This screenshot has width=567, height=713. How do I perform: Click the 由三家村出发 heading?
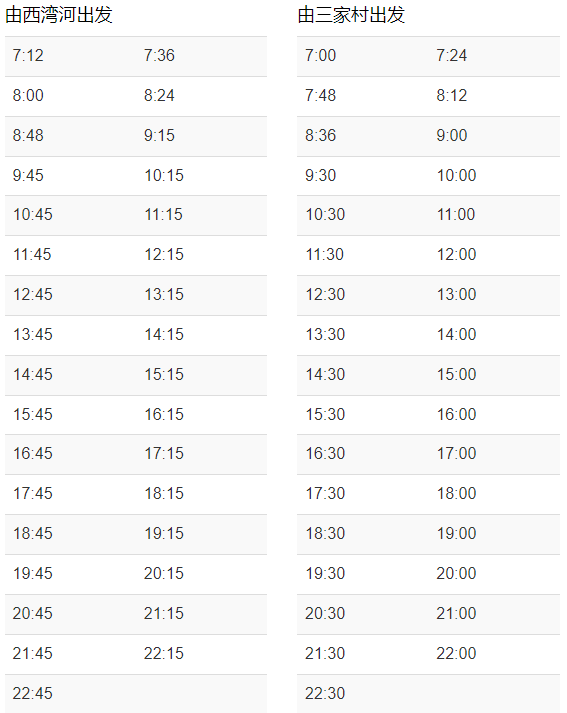[x=351, y=15]
